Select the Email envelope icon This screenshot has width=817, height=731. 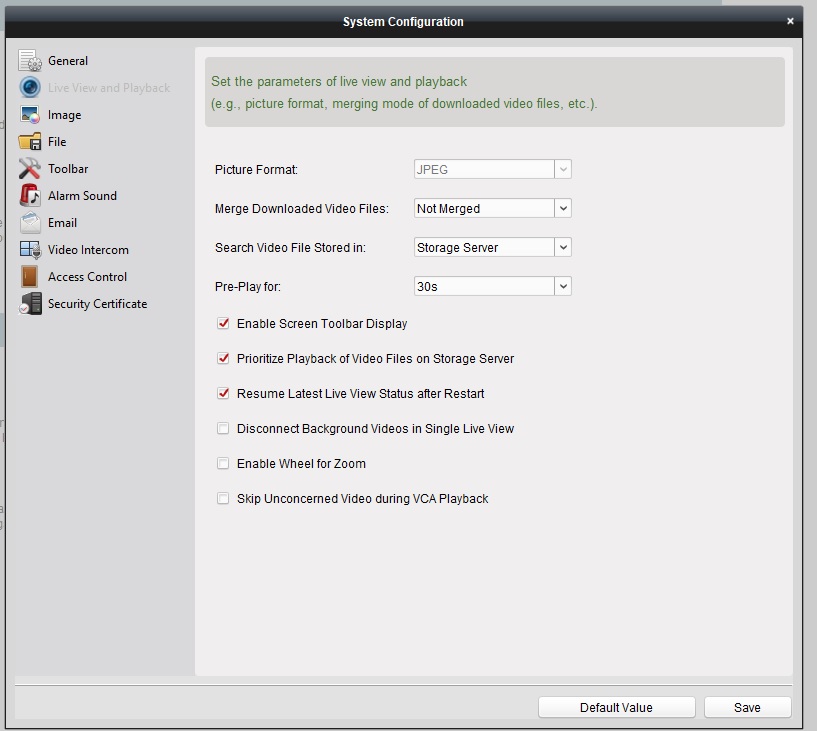(x=30, y=223)
